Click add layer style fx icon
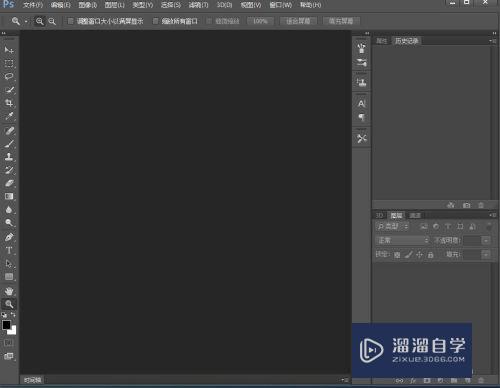Image resolution: width=500 pixels, height=388 pixels. tap(413, 380)
